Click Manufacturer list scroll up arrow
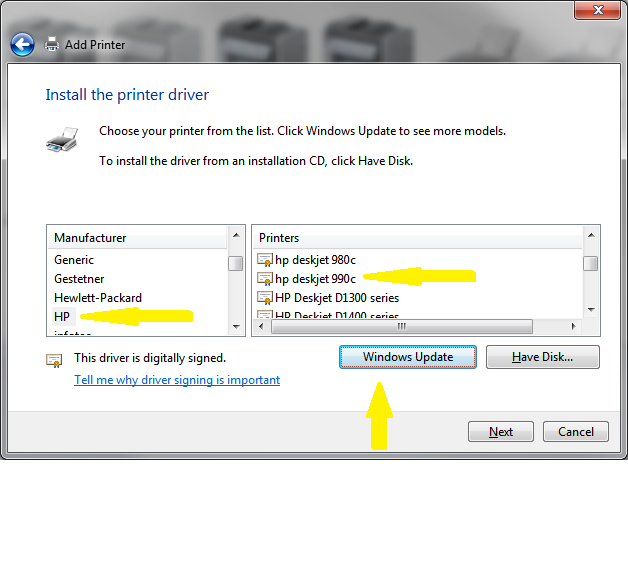 pyautogui.click(x=236, y=235)
